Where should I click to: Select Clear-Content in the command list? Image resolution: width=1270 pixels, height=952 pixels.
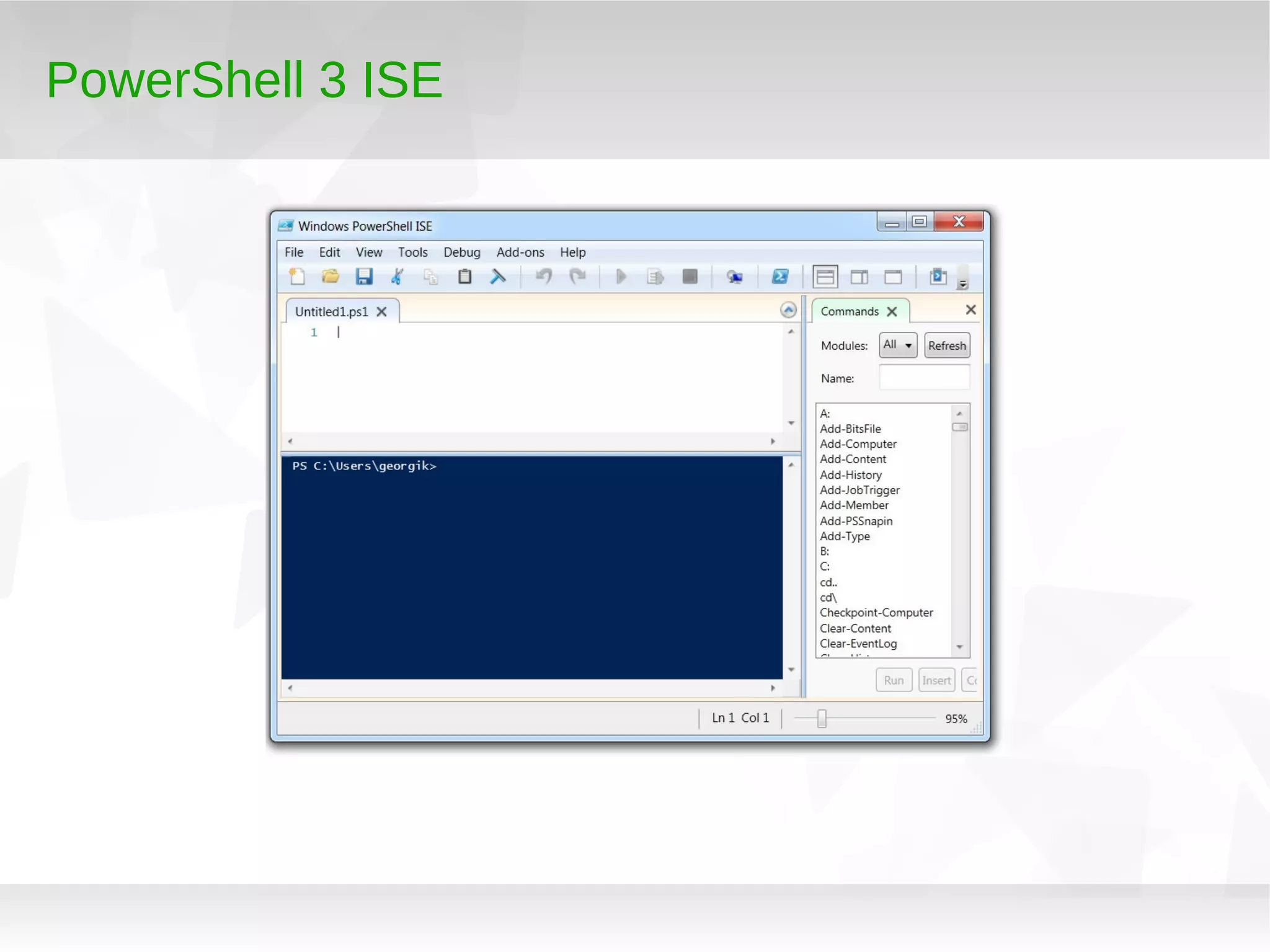click(856, 628)
